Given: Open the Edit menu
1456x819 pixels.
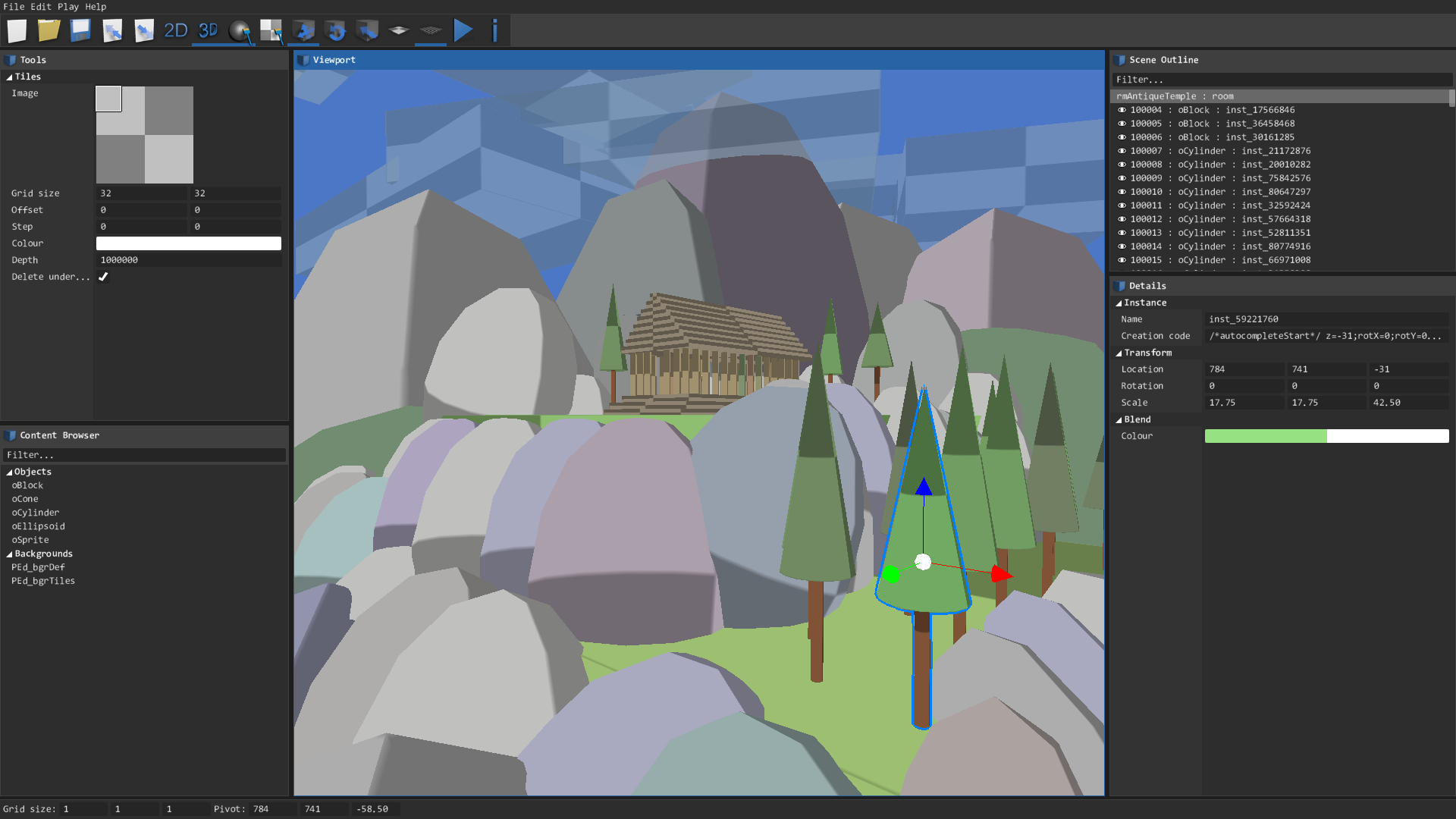Looking at the screenshot, I should 41,7.
